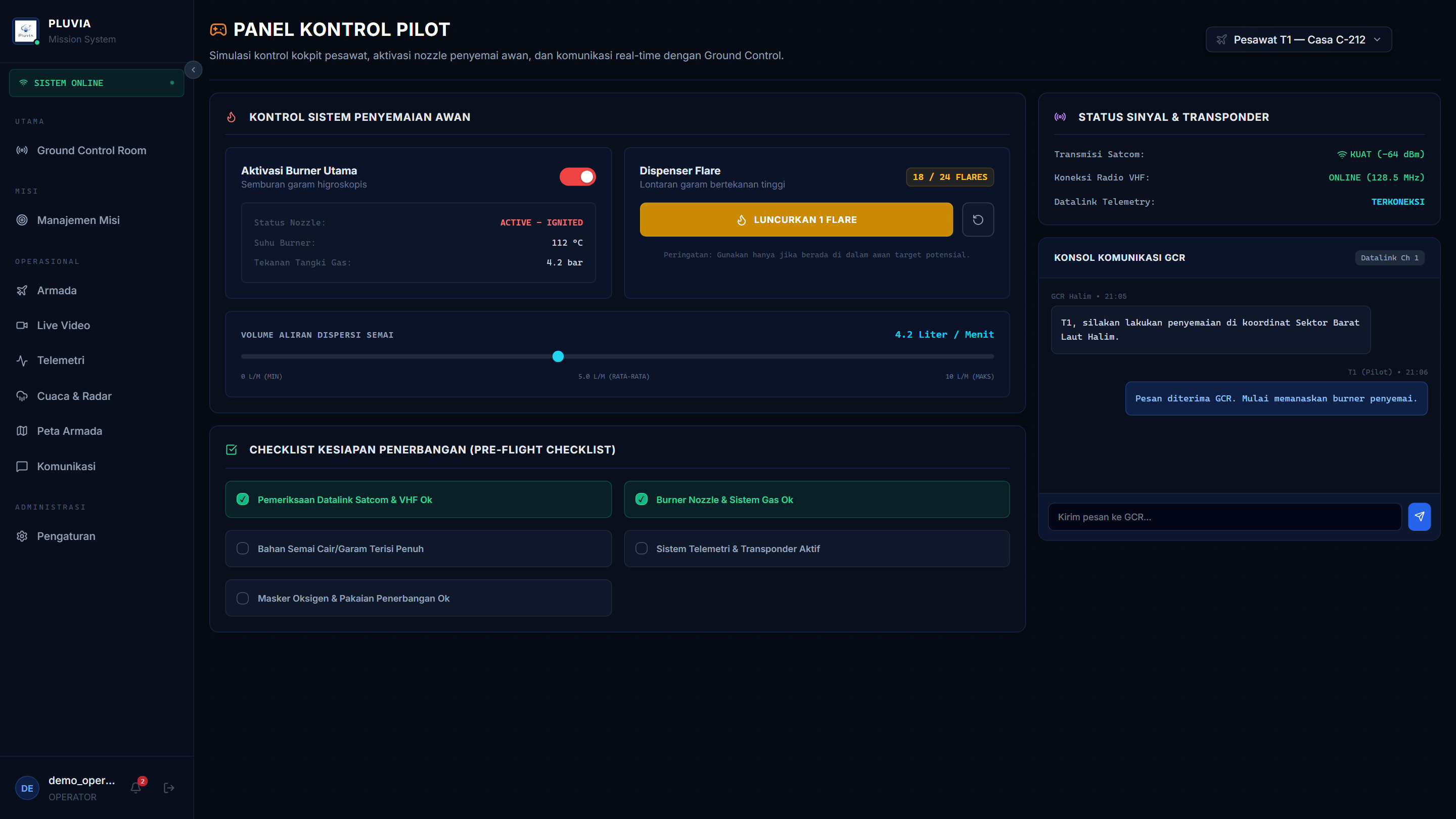Click Luncurkan 1 Flare button
Image resolution: width=1456 pixels, height=819 pixels.
(x=796, y=220)
